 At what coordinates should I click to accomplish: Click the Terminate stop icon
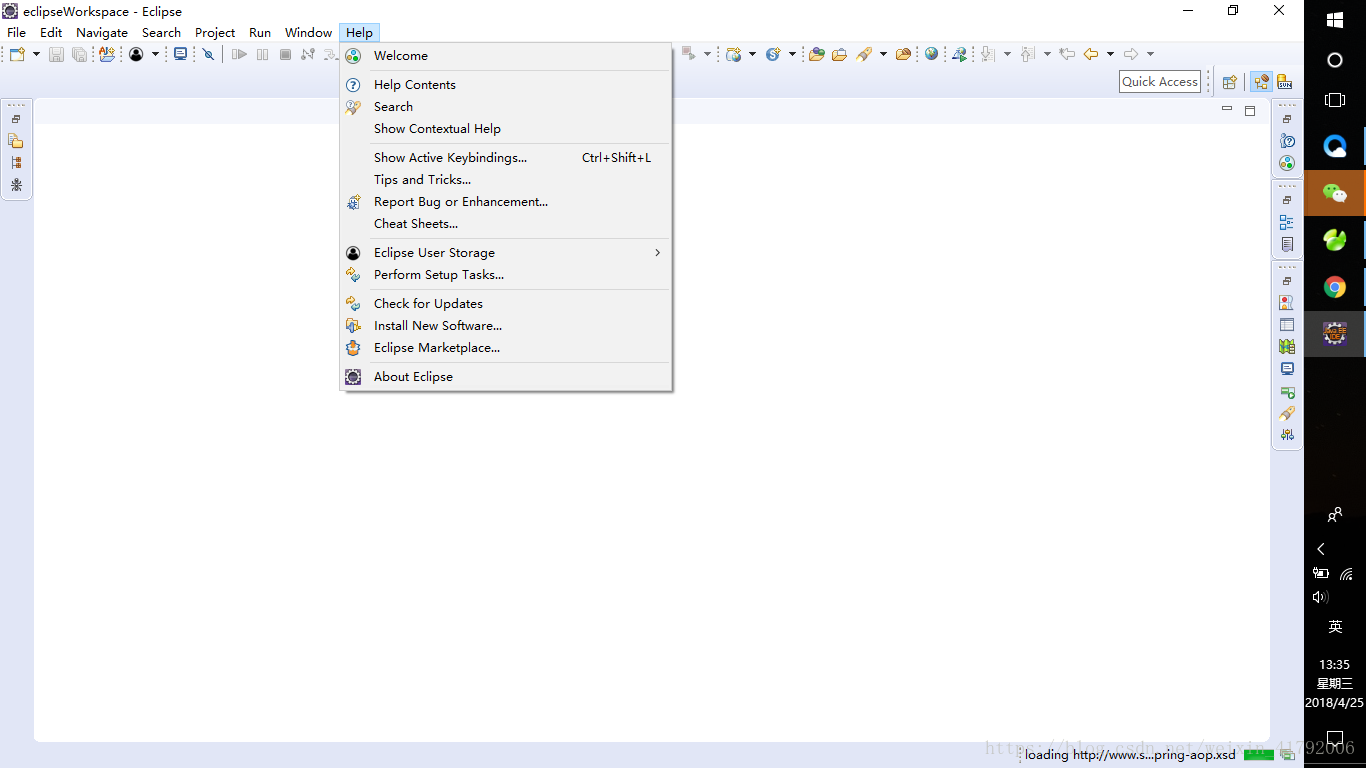point(285,54)
